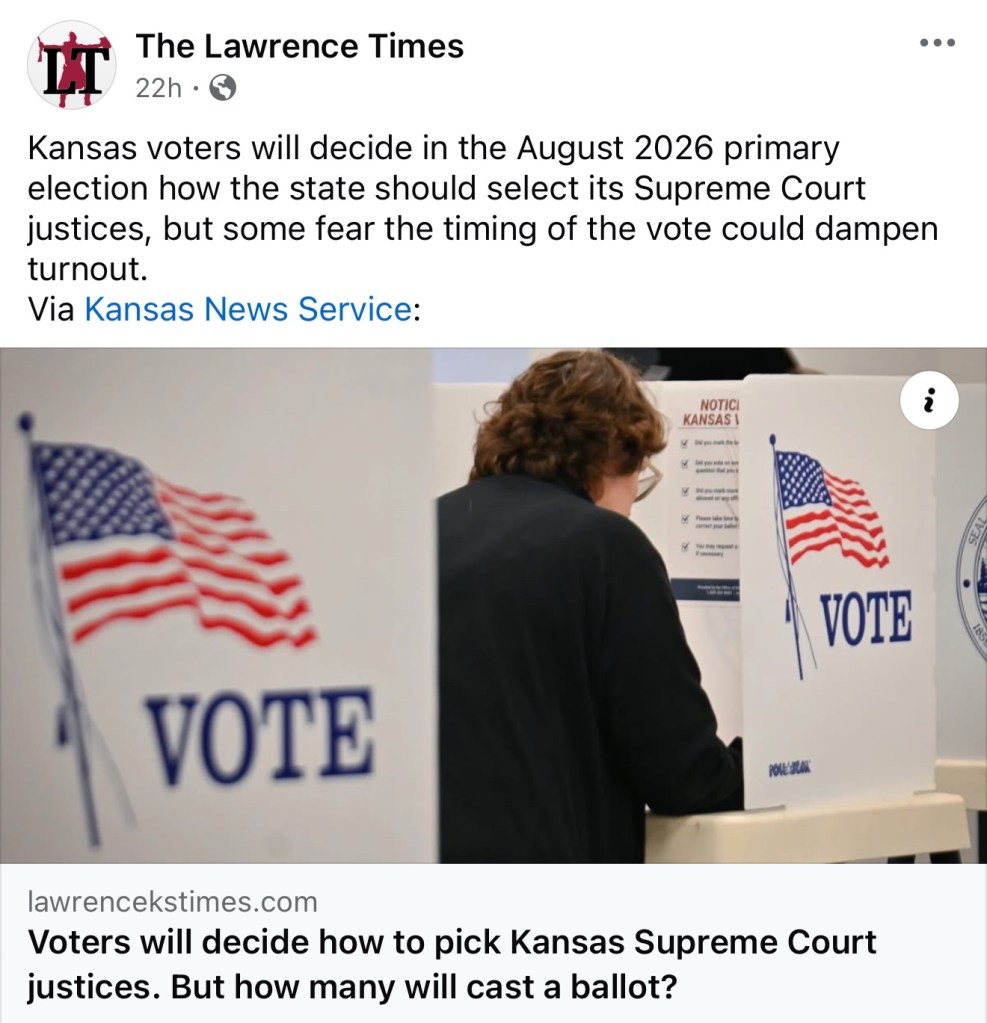The image size is (987, 1023).
Task: Tap the info "i" icon on photo
Action: [x=929, y=402]
